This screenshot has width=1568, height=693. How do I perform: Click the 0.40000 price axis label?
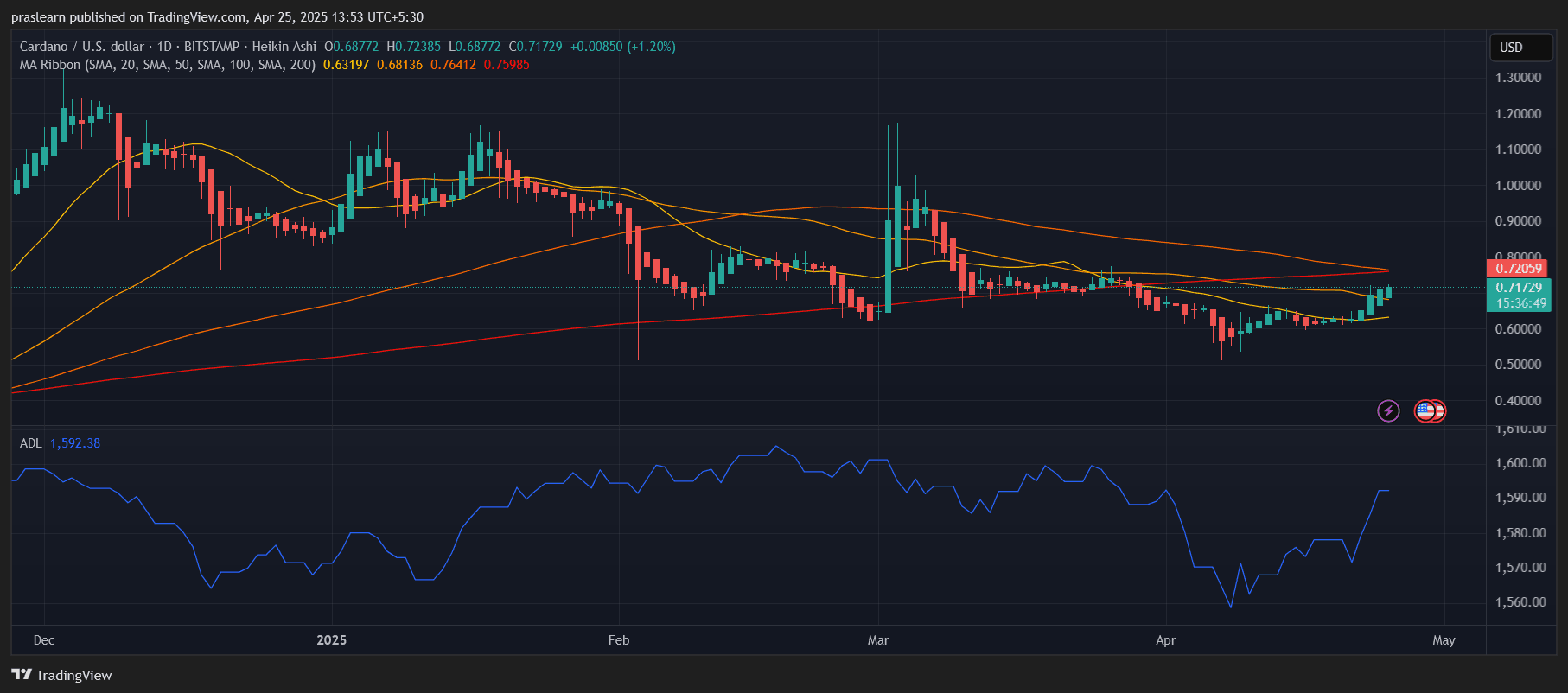point(1519,401)
